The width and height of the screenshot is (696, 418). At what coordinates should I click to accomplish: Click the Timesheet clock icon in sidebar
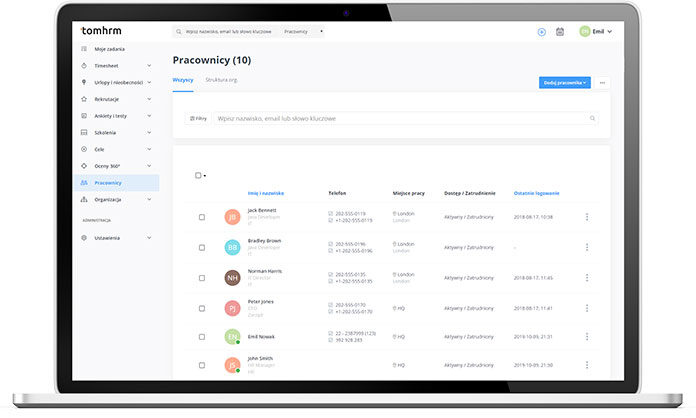click(84, 65)
